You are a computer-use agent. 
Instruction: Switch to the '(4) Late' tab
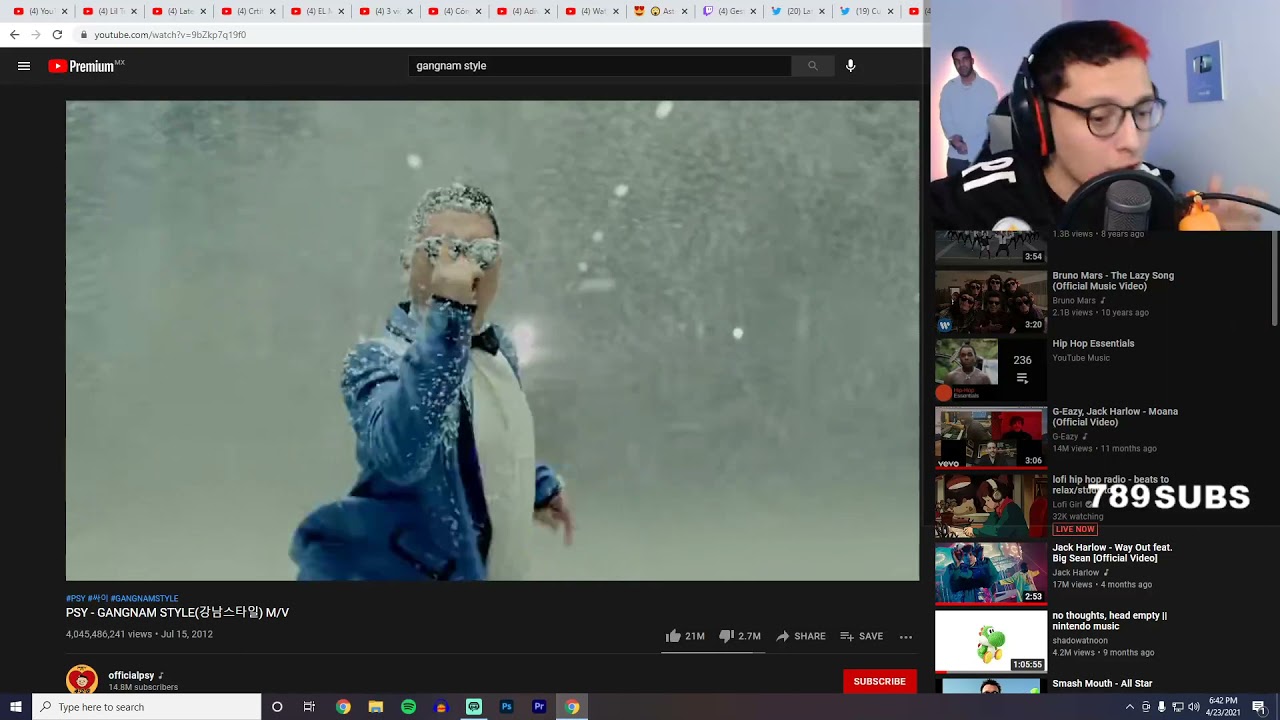click(178, 12)
